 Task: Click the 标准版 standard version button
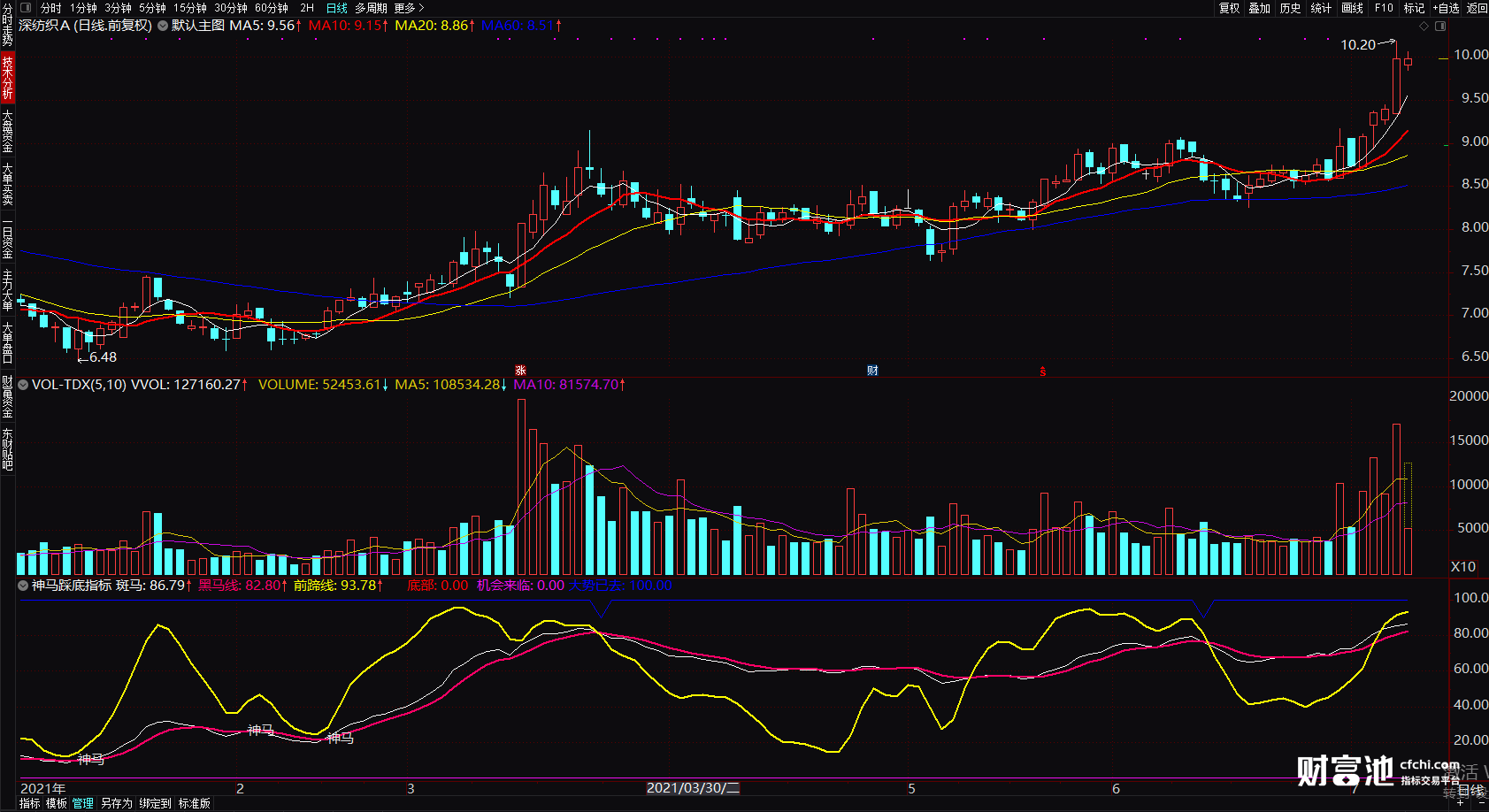point(195,803)
